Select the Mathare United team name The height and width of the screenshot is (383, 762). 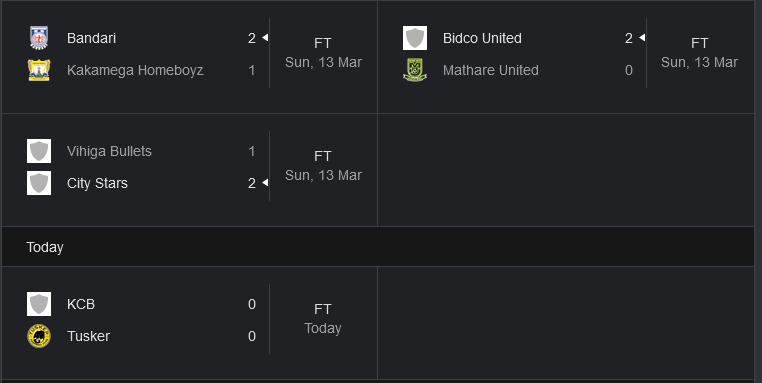point(491,70)
